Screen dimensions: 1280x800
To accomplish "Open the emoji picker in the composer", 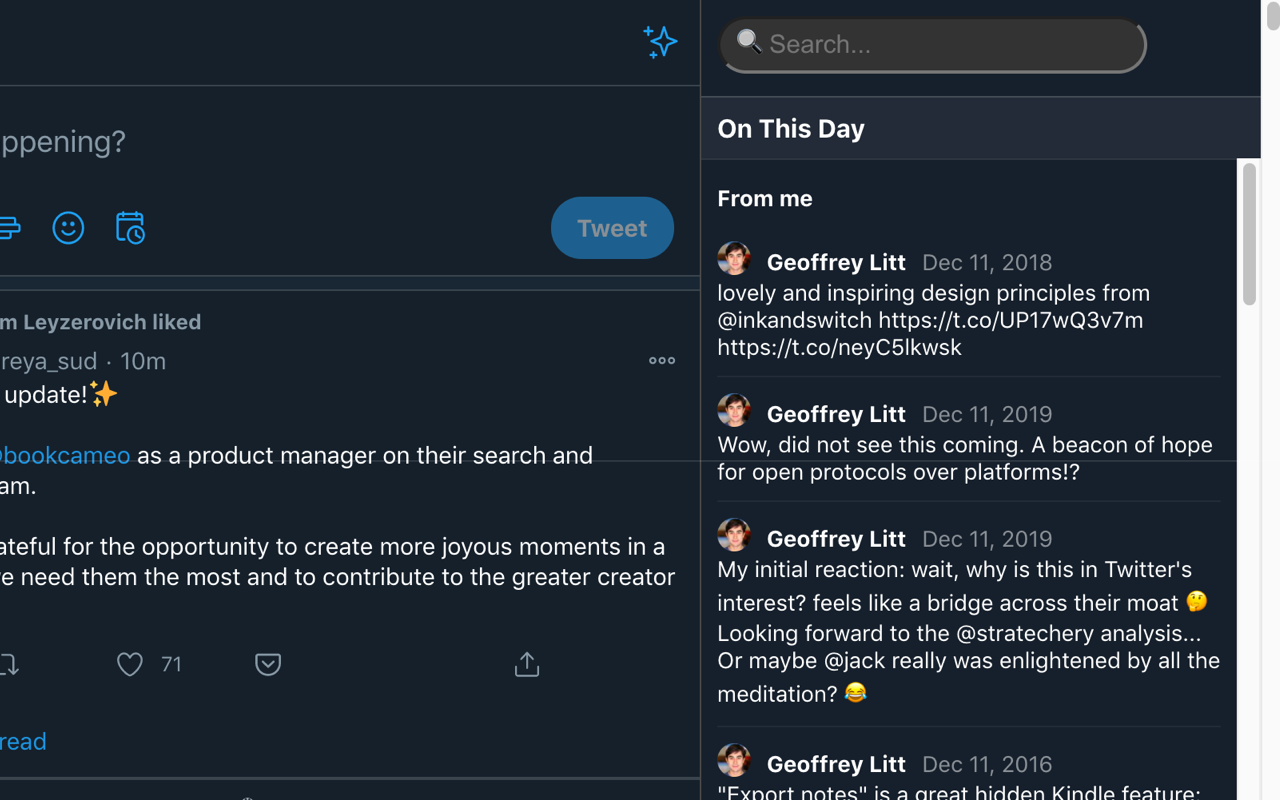I will coord(68,228).
